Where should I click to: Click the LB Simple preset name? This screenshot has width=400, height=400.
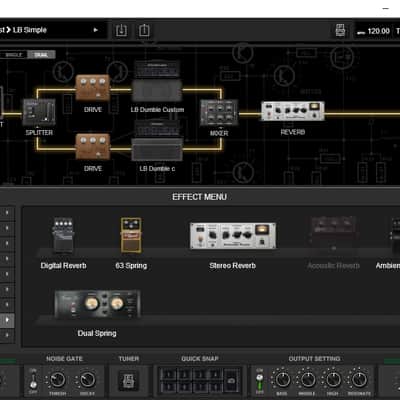point(30,30)
